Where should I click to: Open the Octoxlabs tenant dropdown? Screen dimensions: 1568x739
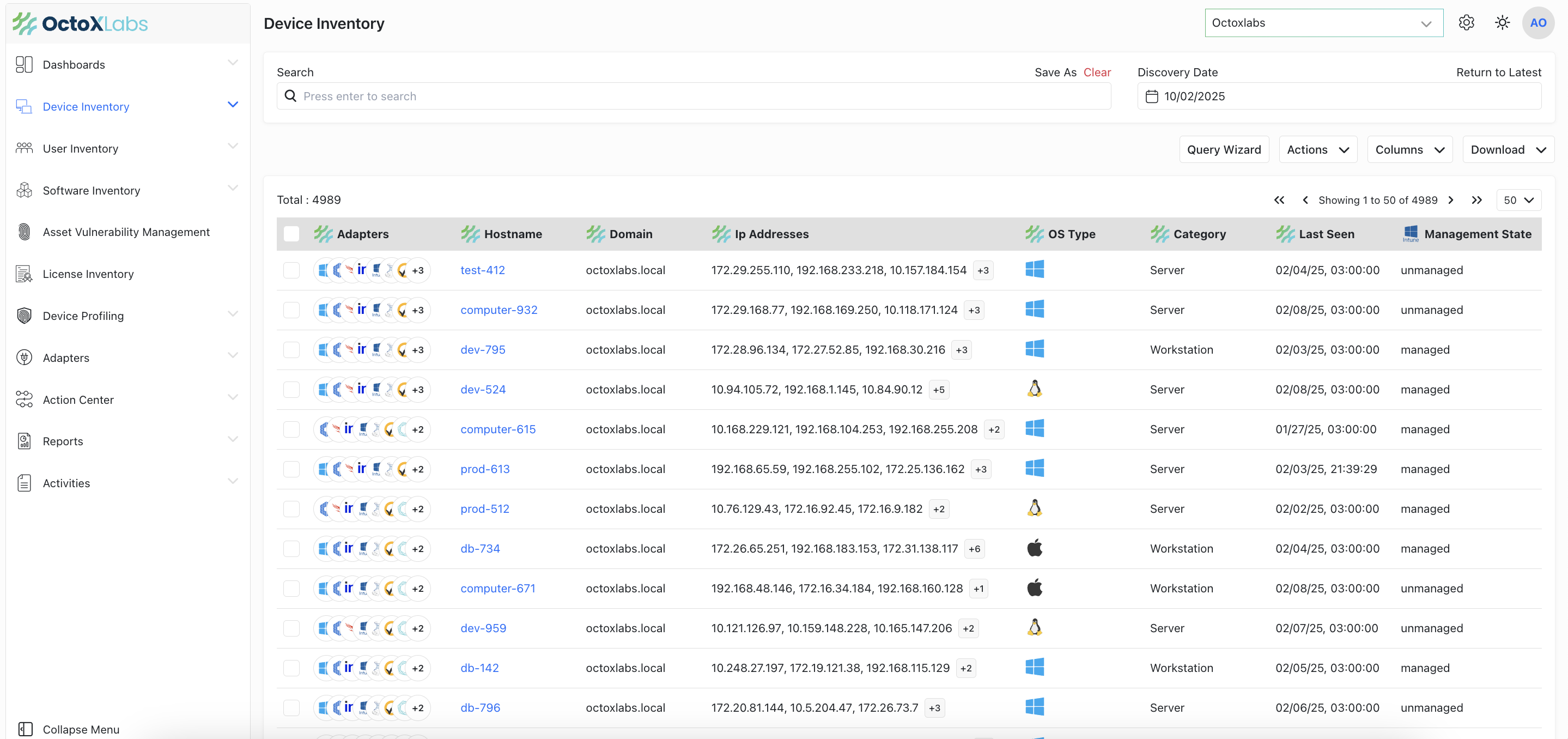1323,23
